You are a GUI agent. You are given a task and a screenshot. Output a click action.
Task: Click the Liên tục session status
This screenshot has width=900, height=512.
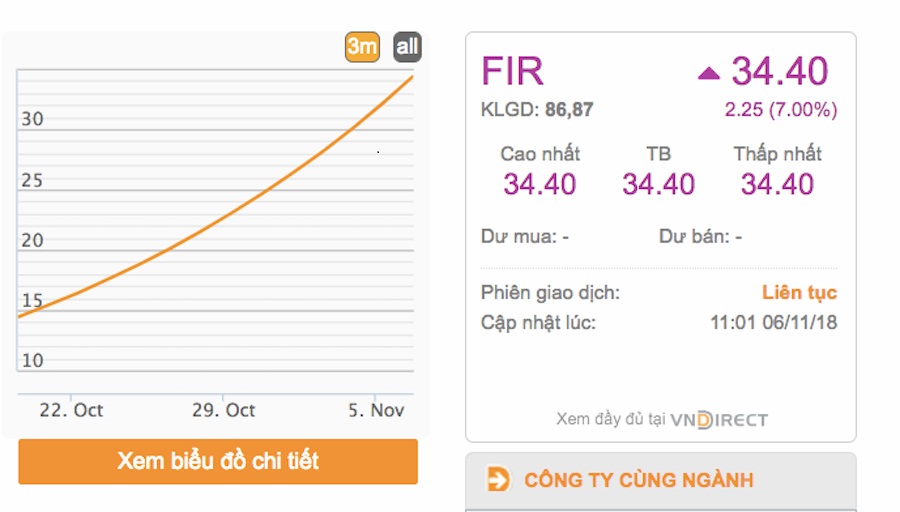click(800, 293)
